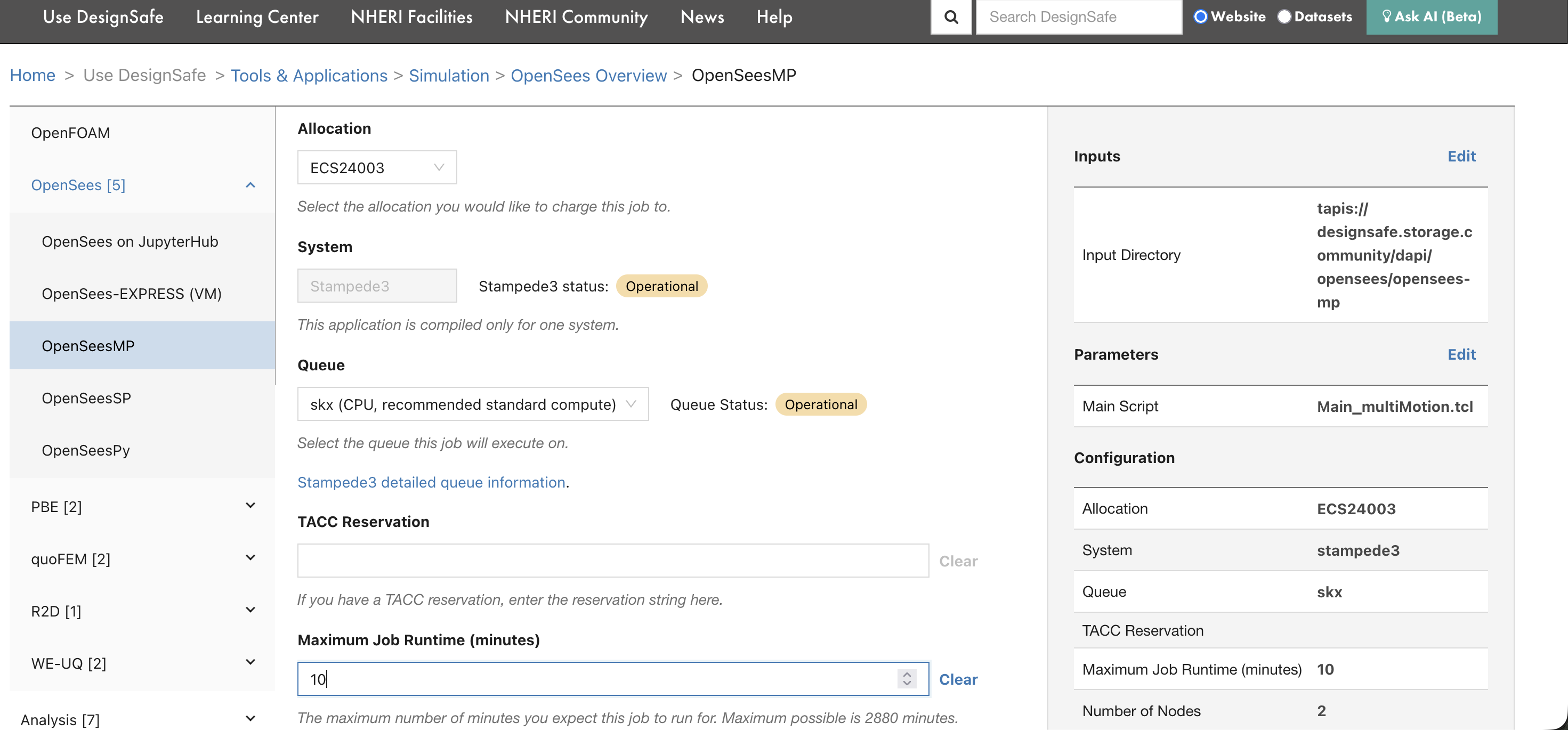
Task: Select OpenFOAM in the sidebar
Action: [x=70, y=133]
